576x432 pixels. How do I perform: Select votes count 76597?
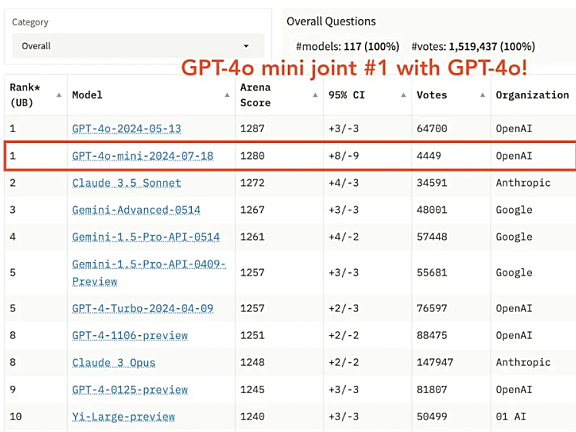pos(432,308)
